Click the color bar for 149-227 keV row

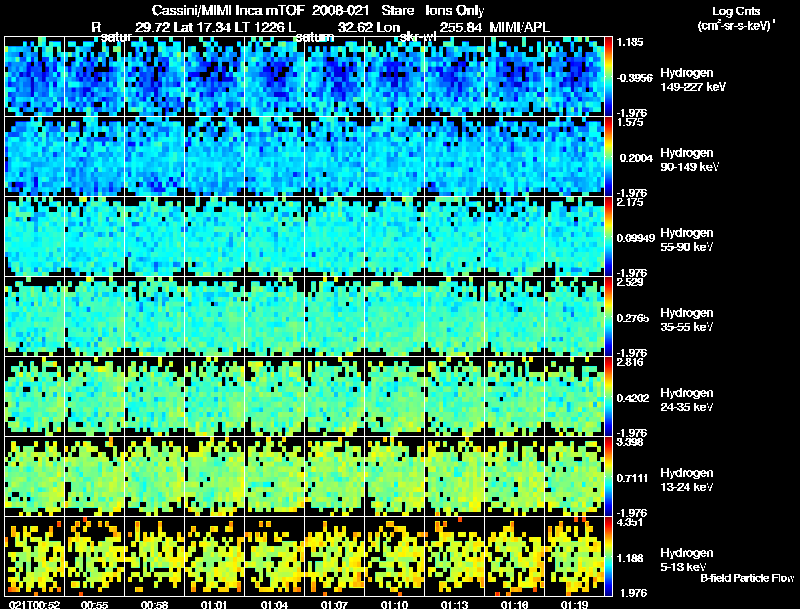608,77
